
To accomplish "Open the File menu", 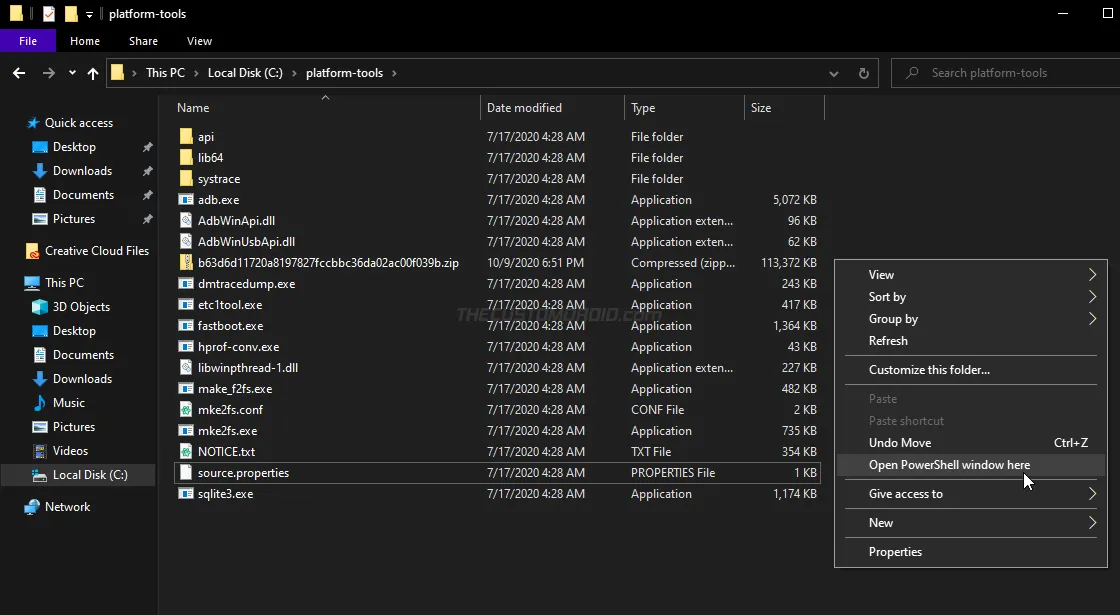I will tap(28, 41).
